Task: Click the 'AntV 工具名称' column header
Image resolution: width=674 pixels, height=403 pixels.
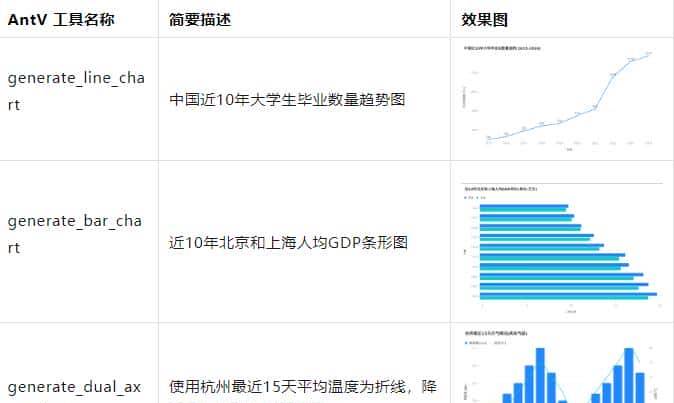Action: click(61, 20)
